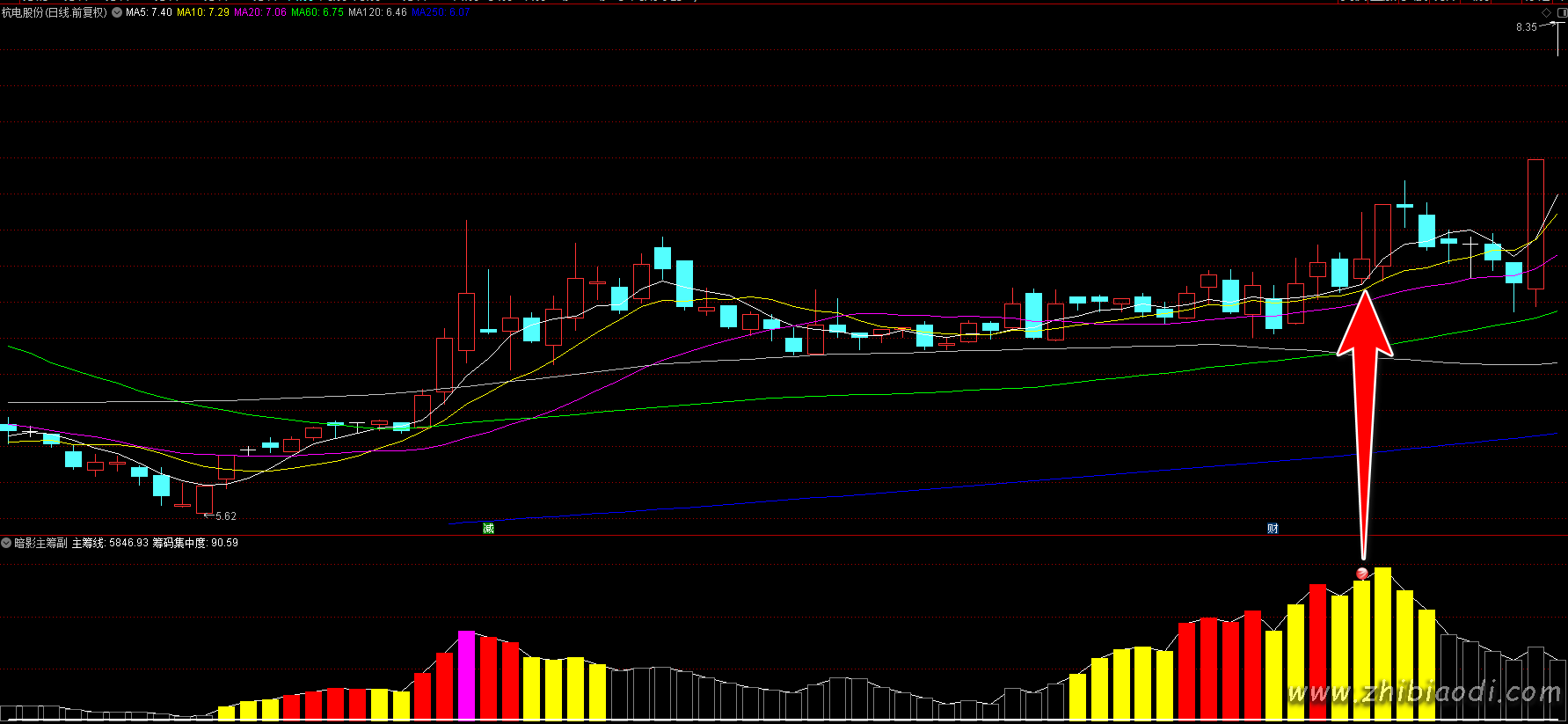Click the 筹码集中度 value label
The height and width of the screenshot is (724, 1568).
[x=195, y=543]
